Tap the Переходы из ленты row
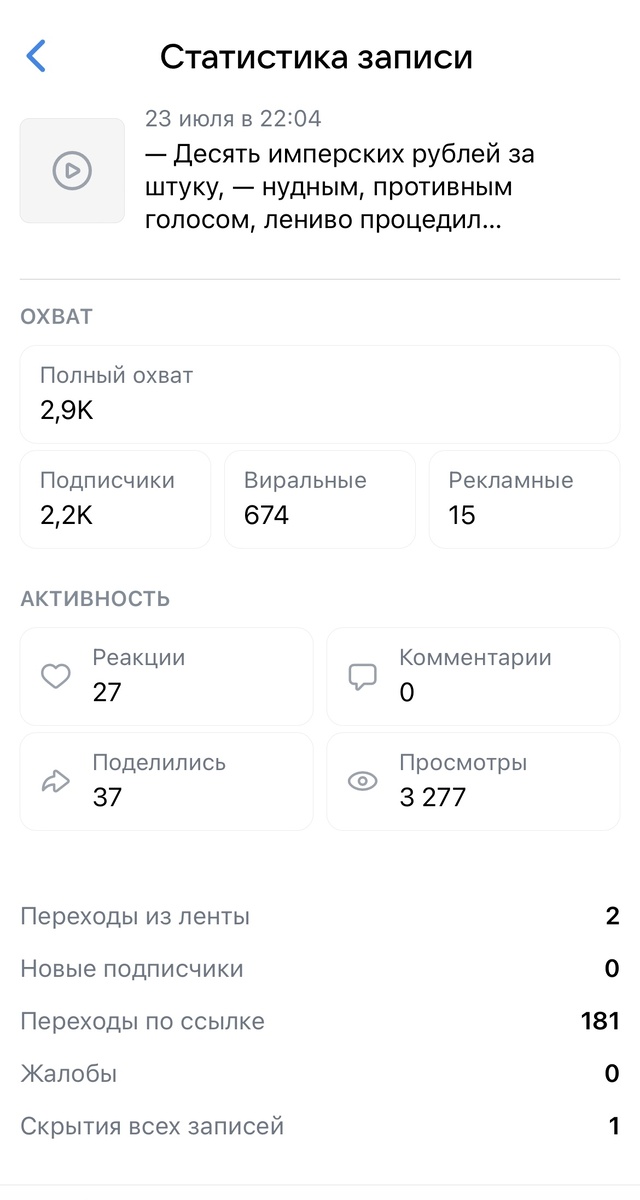 320,916
